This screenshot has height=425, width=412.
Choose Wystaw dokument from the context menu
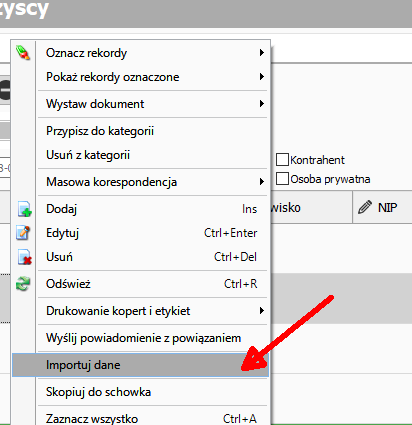click(x=140, y=104)
